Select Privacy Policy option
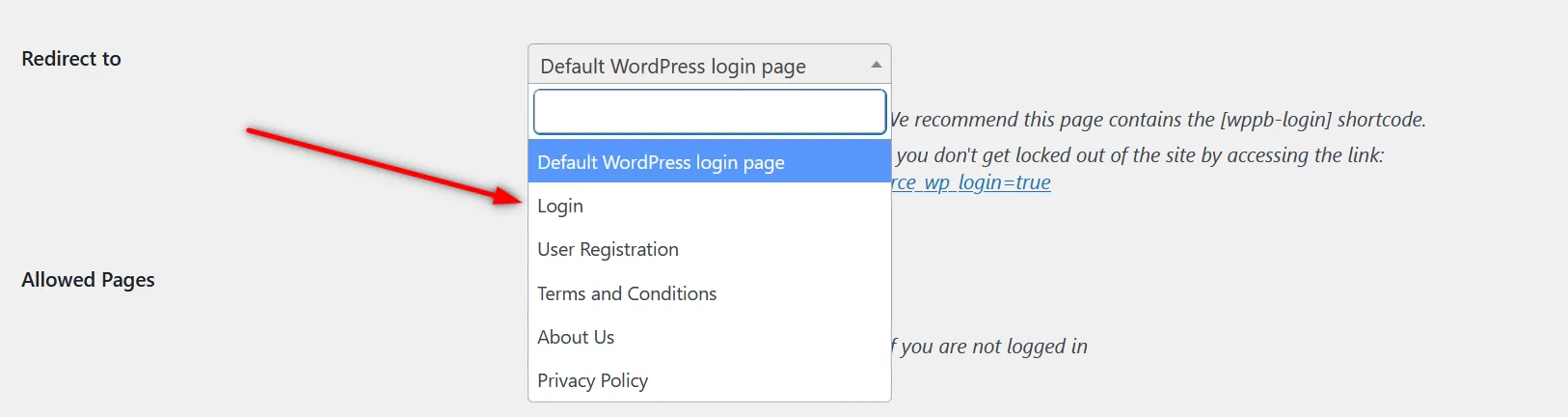Viewport: 1568px width, 417px height. [592, 380]
